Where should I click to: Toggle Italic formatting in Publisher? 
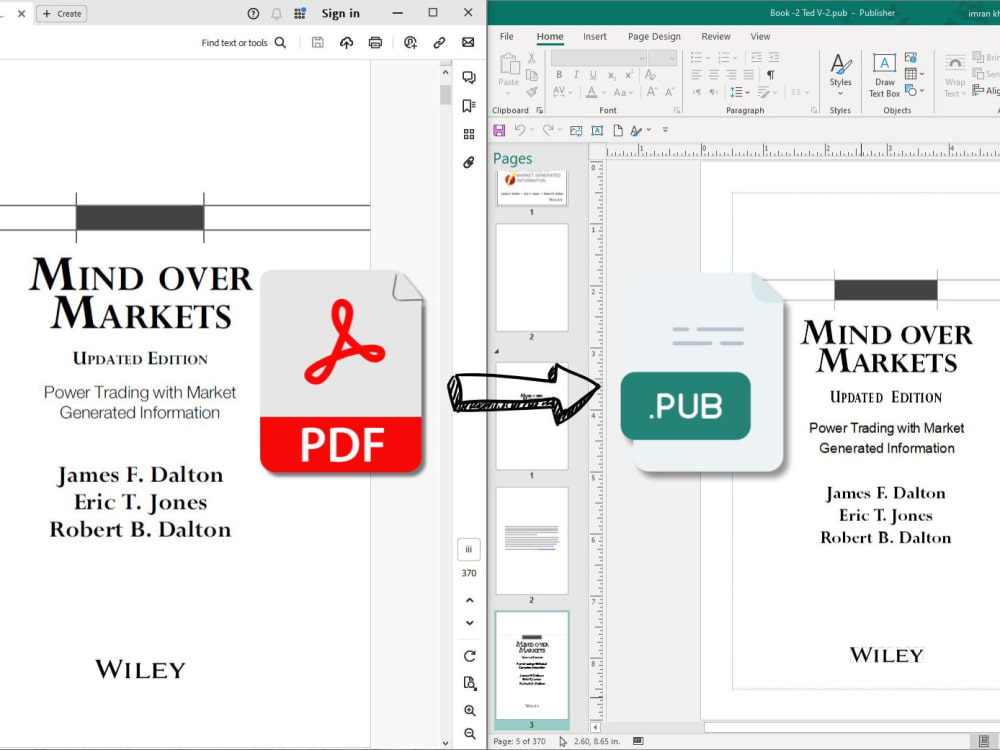pyautogui.click(x=576, y=75)
